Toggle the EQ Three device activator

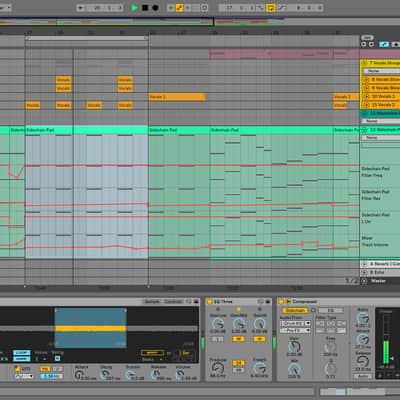click(x=210, y=302)
